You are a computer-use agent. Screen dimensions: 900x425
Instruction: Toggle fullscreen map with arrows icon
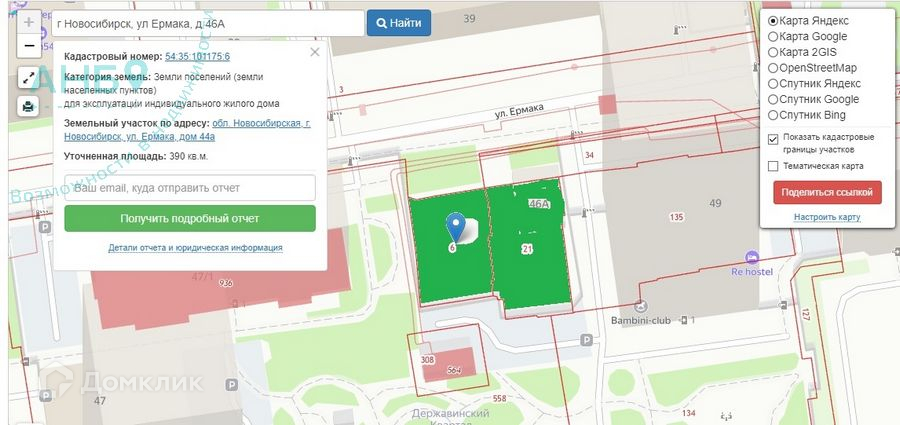[x=28, y=78]
